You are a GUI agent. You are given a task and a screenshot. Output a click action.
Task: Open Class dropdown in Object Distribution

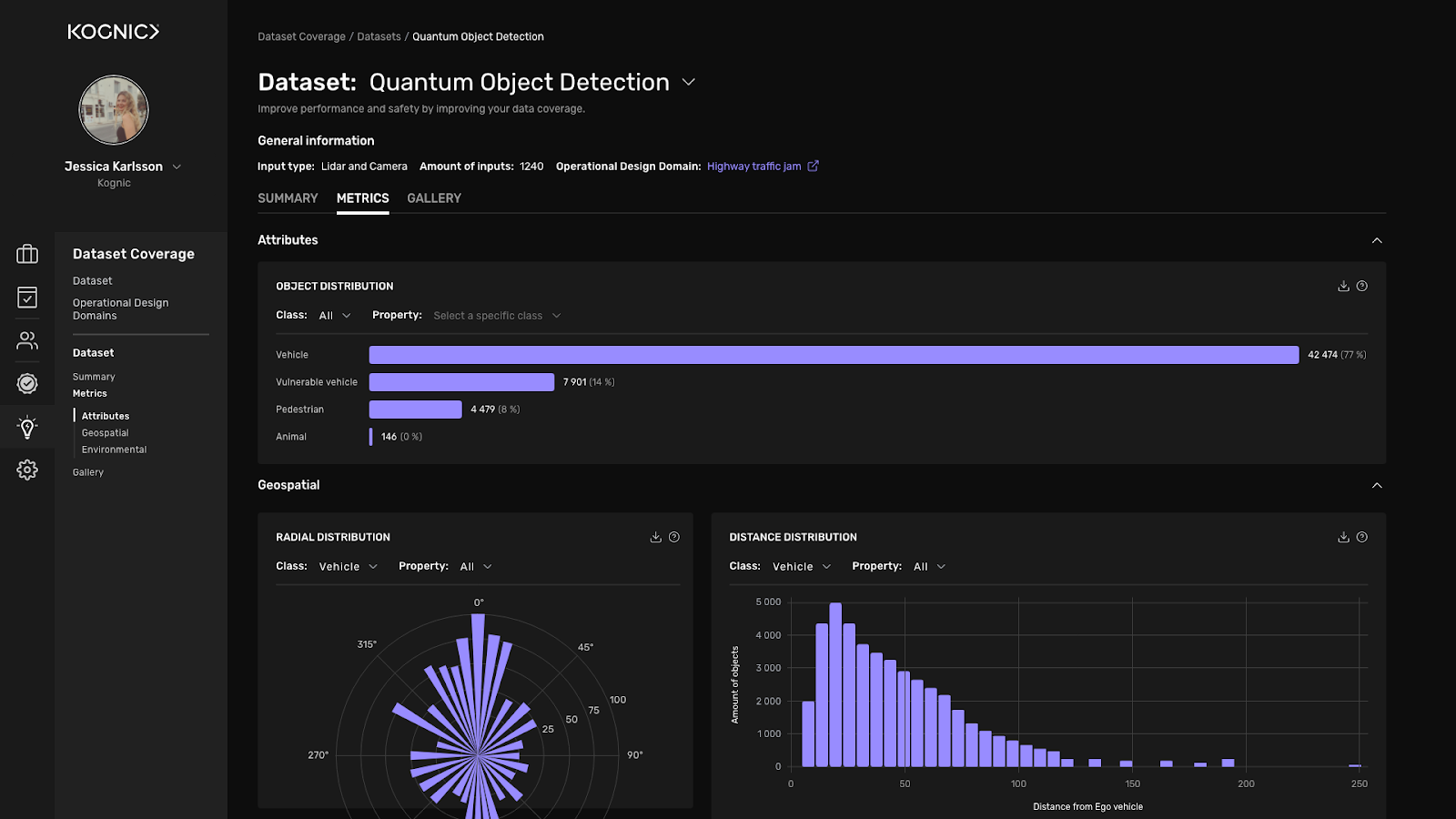pyautogui.click(x=335, y=316)
